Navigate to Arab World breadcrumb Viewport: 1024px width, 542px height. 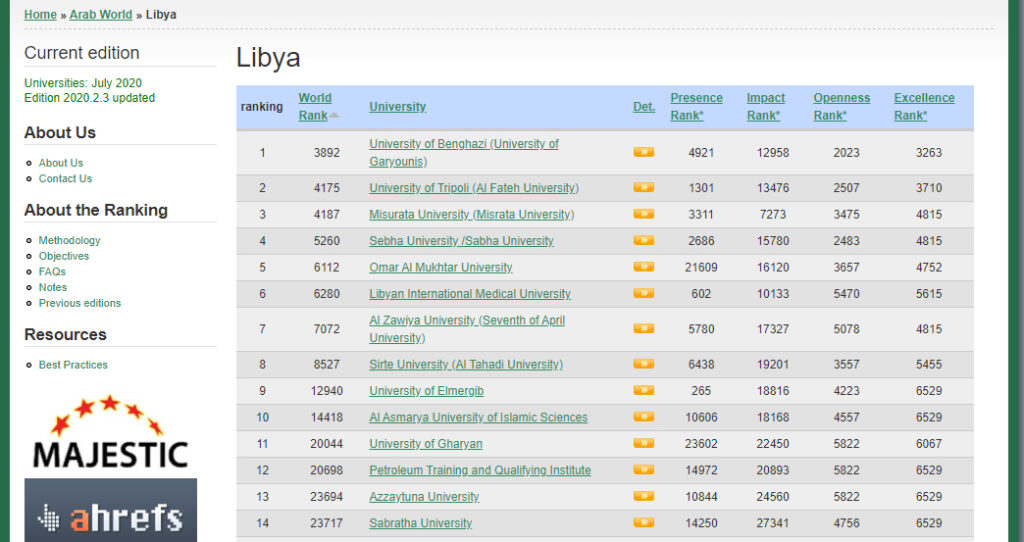101,15
